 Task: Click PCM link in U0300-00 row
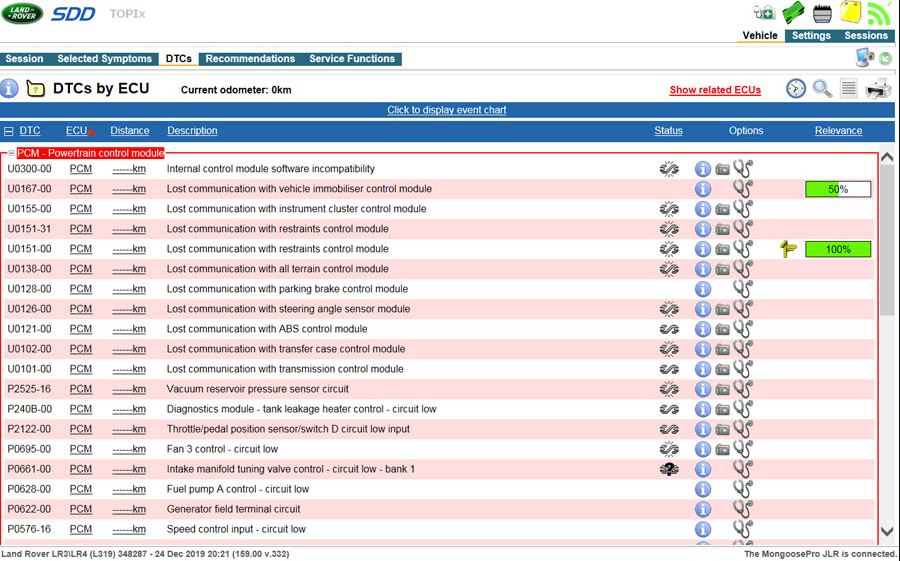pyautogui.click(x=80, y=169)
